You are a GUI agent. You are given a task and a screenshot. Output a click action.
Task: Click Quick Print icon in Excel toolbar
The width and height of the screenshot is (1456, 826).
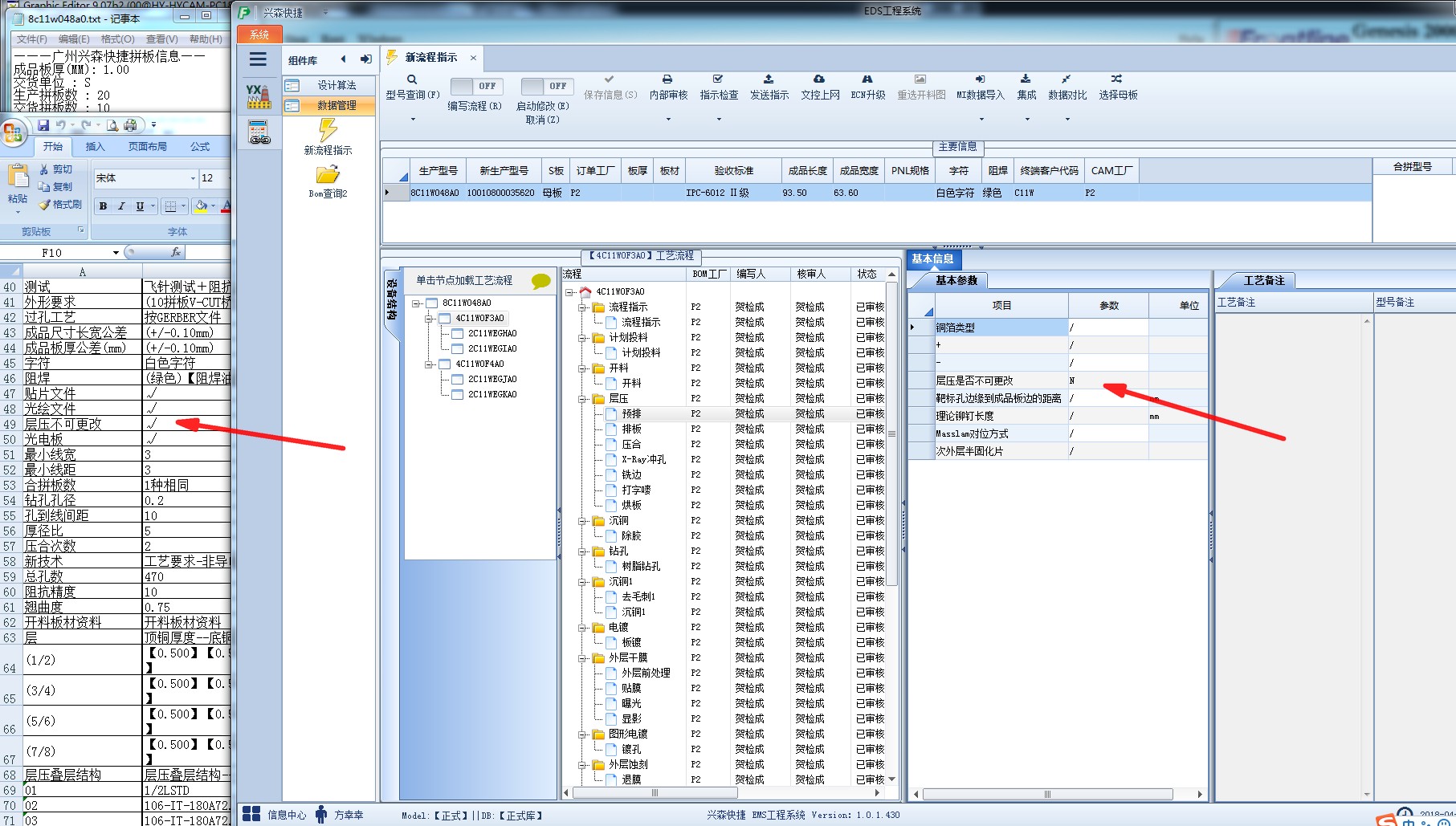point(130,125)
